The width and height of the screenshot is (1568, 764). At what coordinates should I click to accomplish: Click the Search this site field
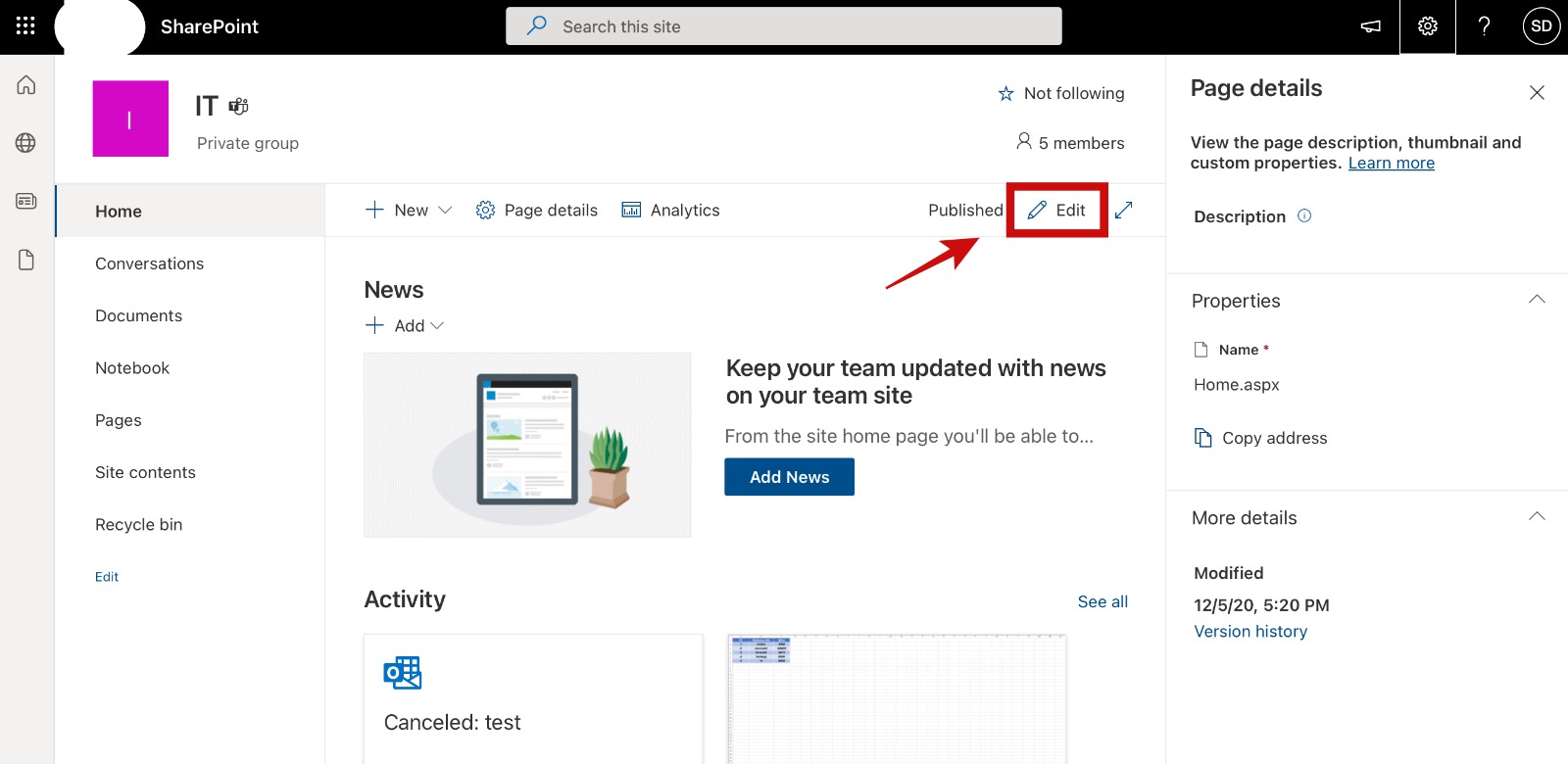784,26
